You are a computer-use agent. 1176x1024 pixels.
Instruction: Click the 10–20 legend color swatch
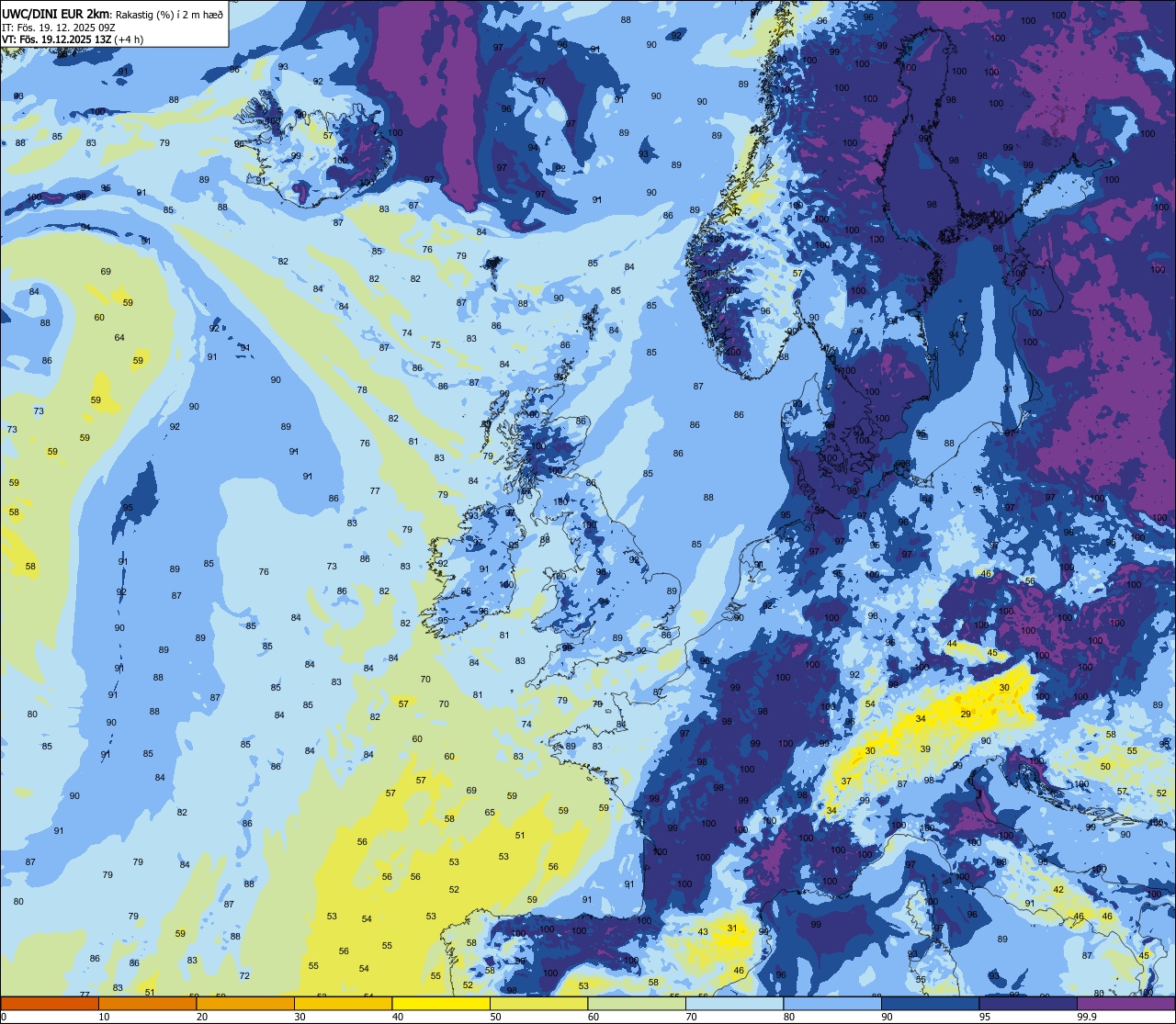click(148, 1003)
